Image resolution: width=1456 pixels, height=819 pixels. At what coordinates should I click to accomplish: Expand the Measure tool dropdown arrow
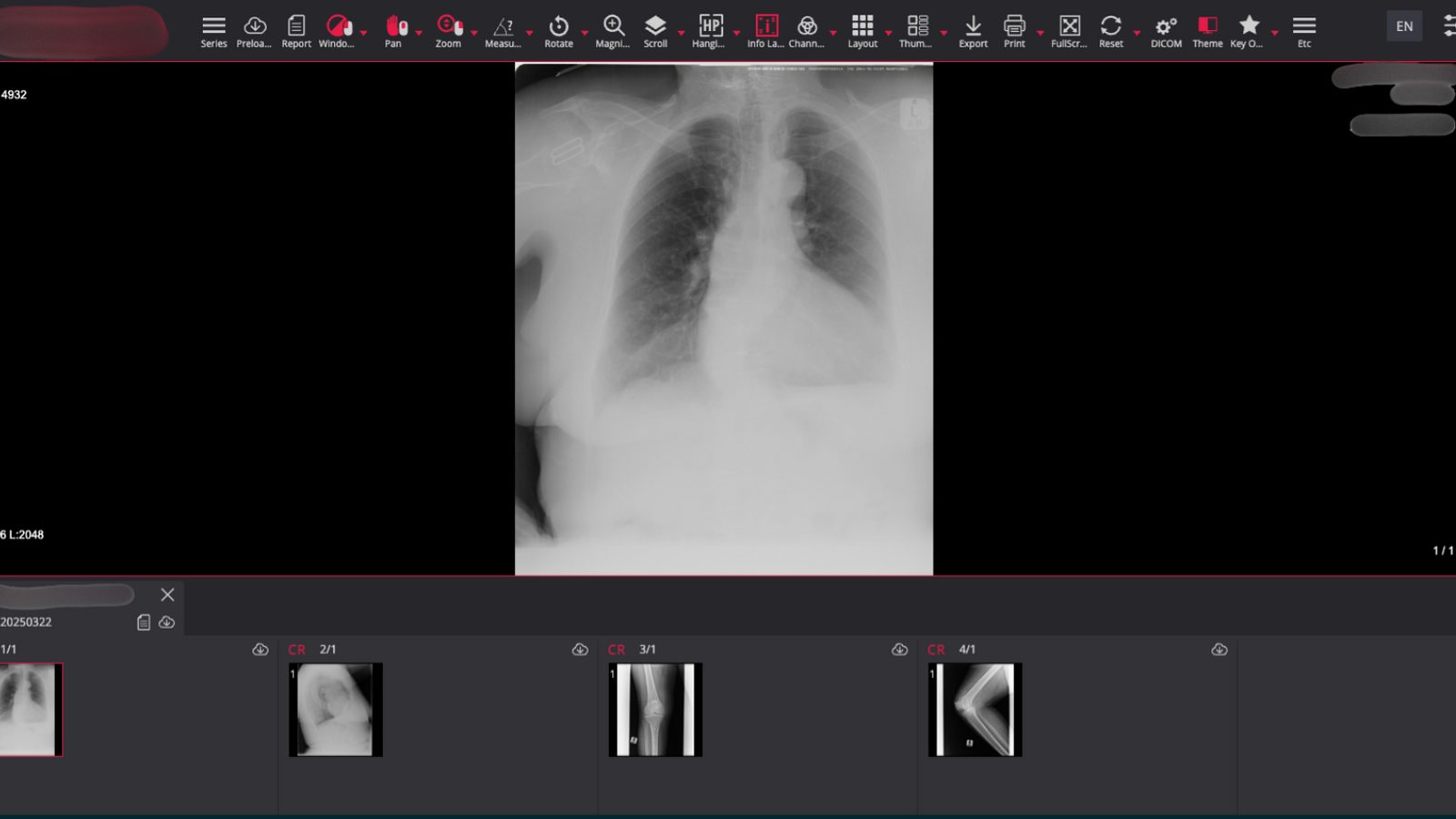click(x=530, y=33)
